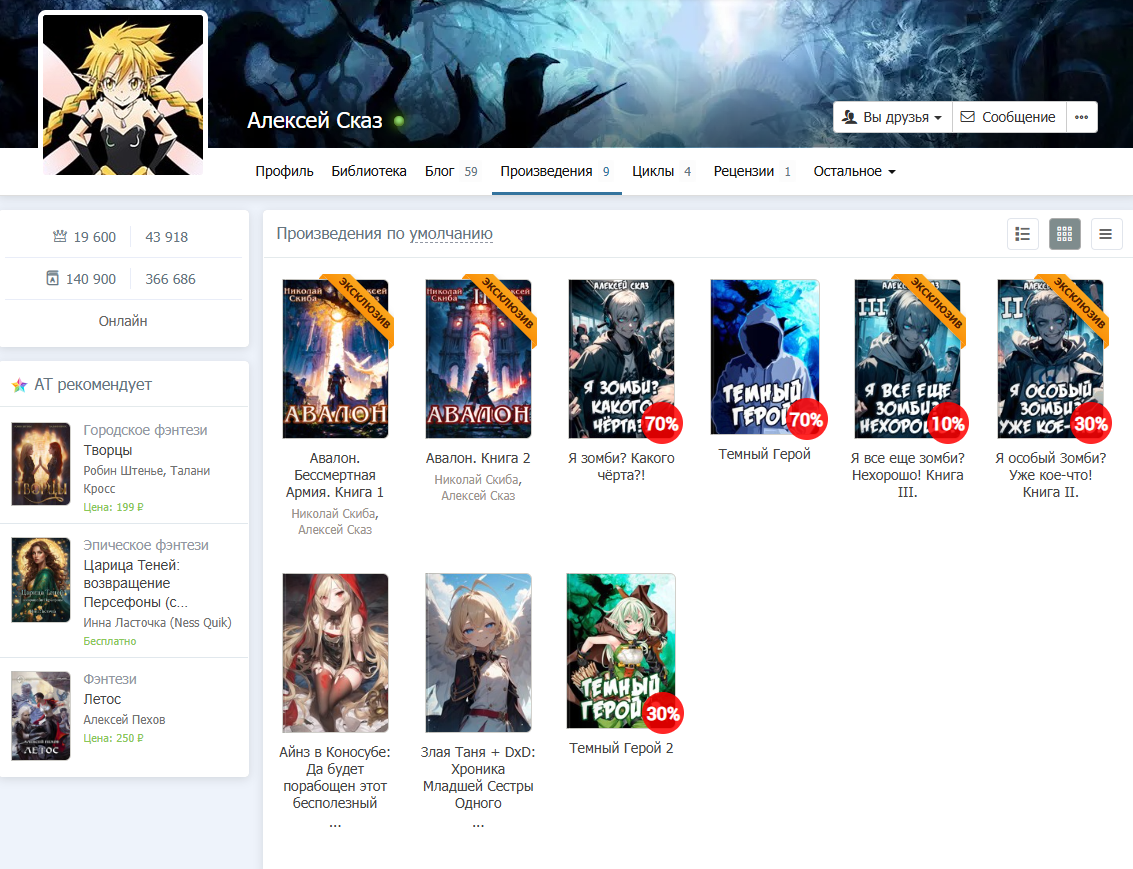Expand the Остальное menu
The width and height of the screenshot is (1133, 869).
854,171
